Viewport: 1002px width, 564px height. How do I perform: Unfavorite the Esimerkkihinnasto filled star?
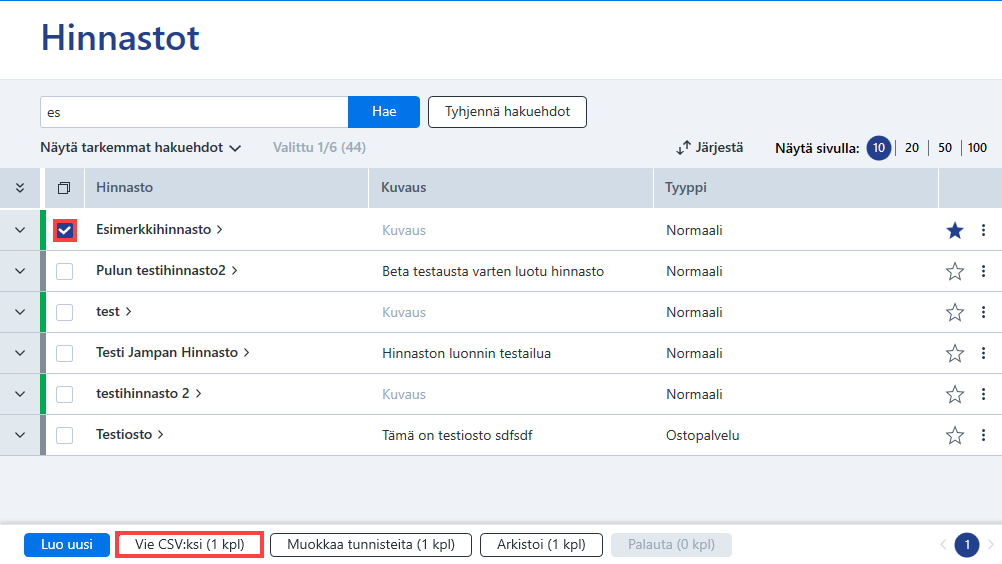point(955,231)
